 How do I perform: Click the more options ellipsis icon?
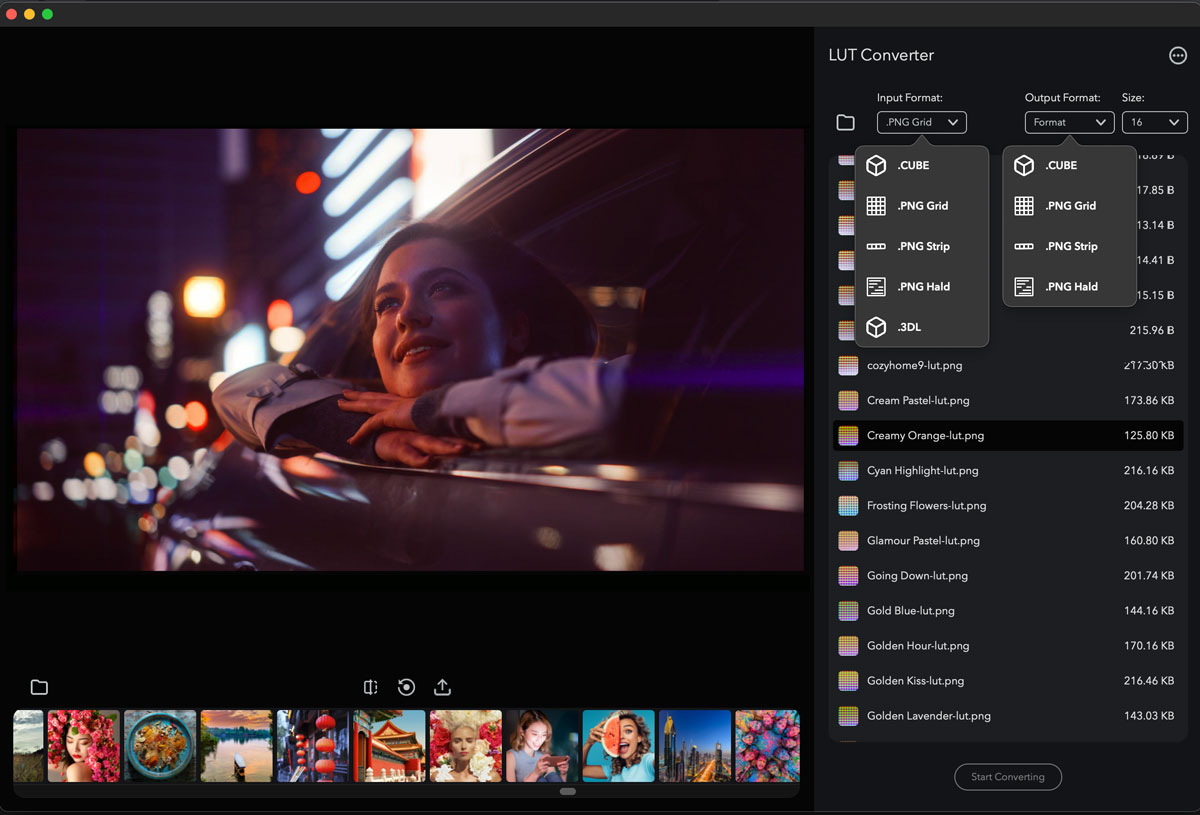(x=1177, y=56)
